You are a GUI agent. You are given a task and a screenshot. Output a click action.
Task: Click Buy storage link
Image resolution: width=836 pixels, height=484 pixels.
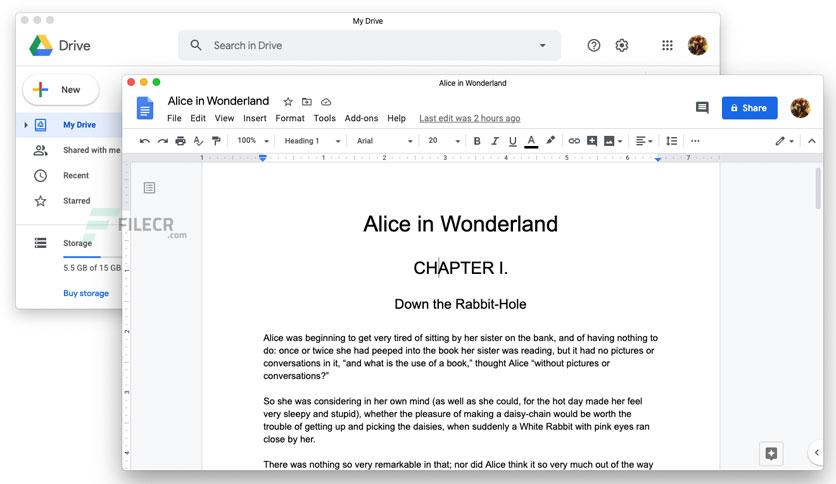pyautogui.click(x=86, y=293)
